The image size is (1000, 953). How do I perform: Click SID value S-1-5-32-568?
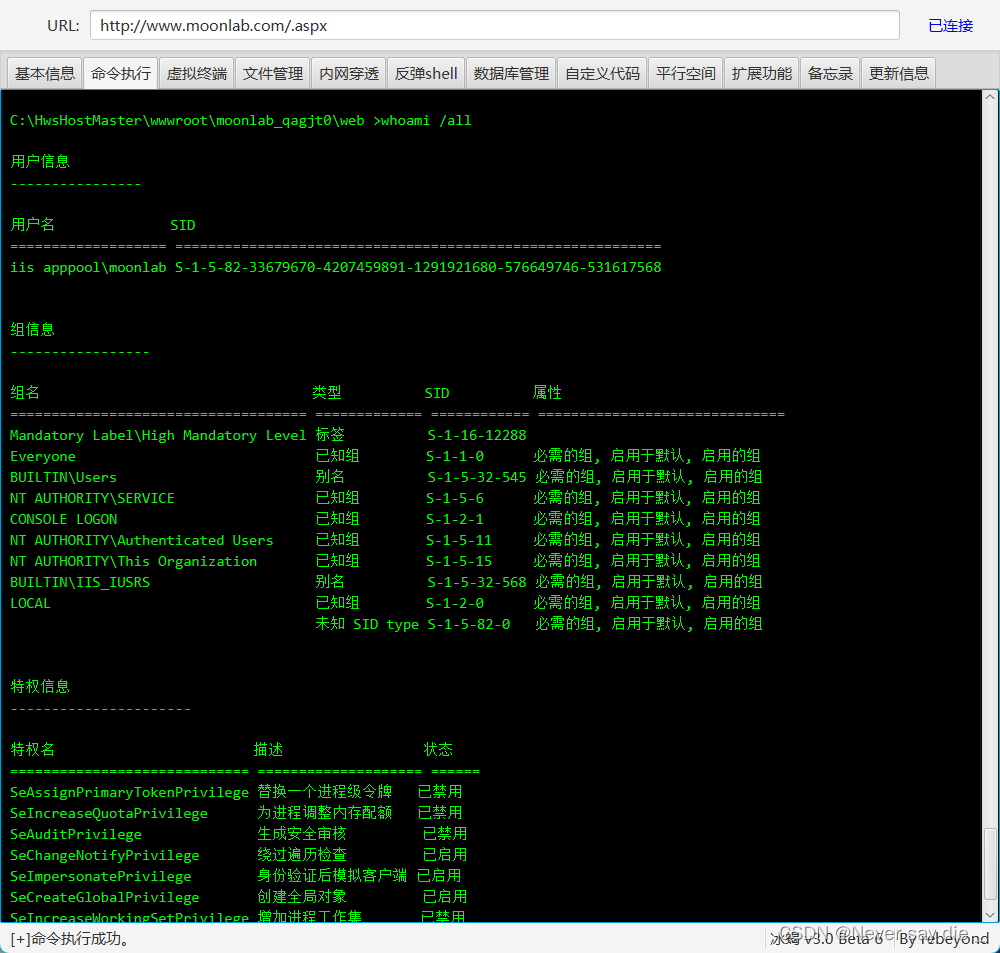(477, 582)
